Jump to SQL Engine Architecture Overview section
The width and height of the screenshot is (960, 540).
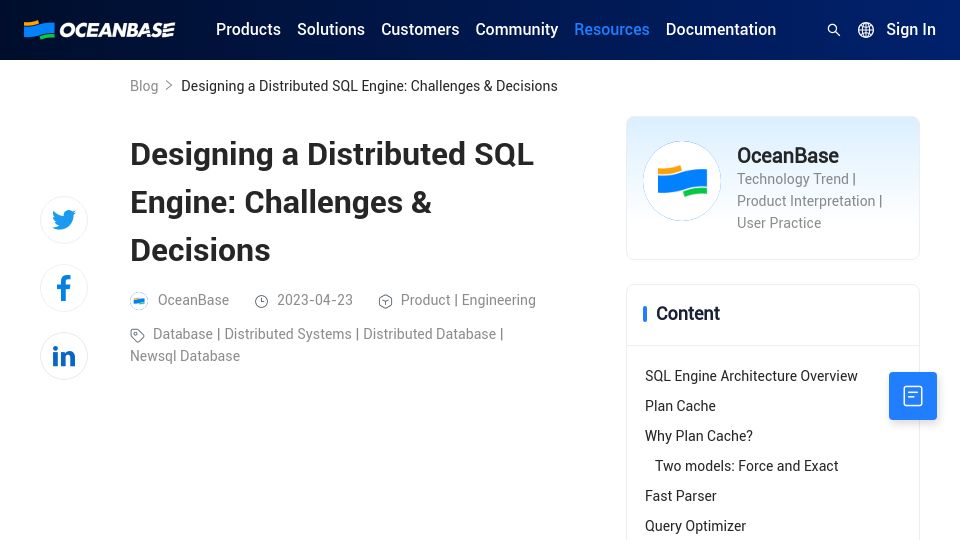tap(751, 376)
